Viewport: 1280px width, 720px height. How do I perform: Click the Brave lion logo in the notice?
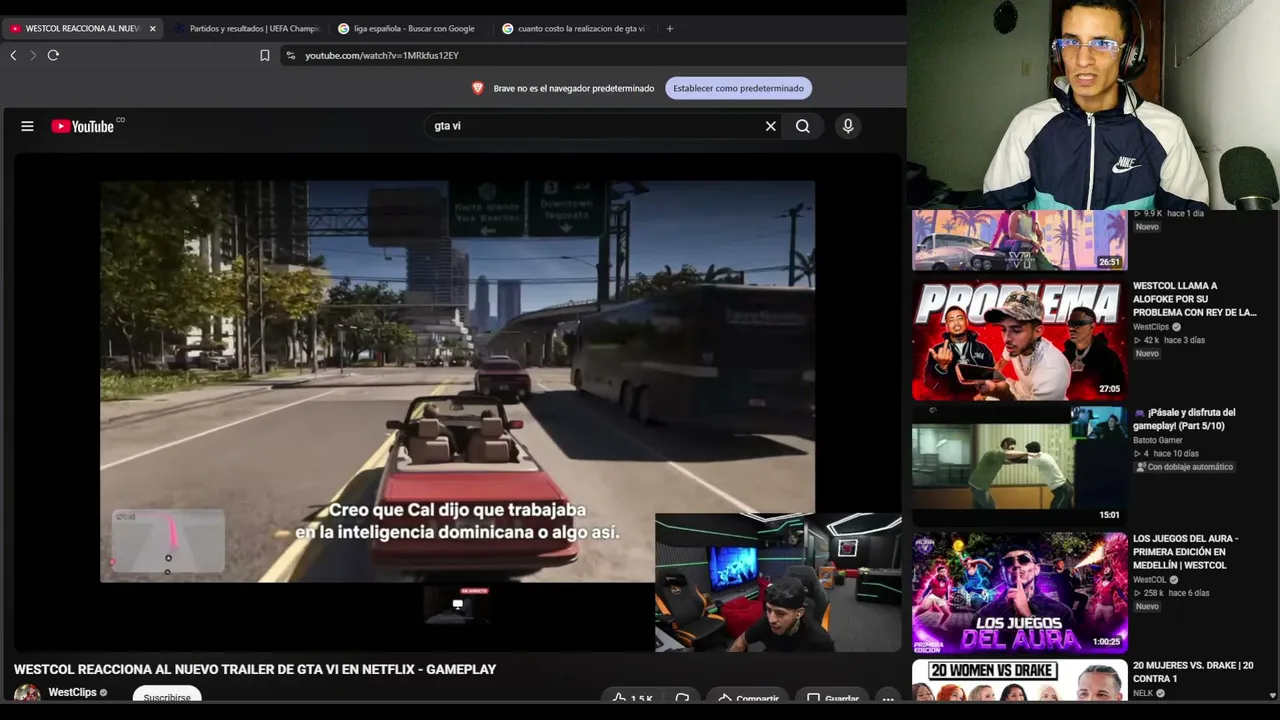[478, 88]
